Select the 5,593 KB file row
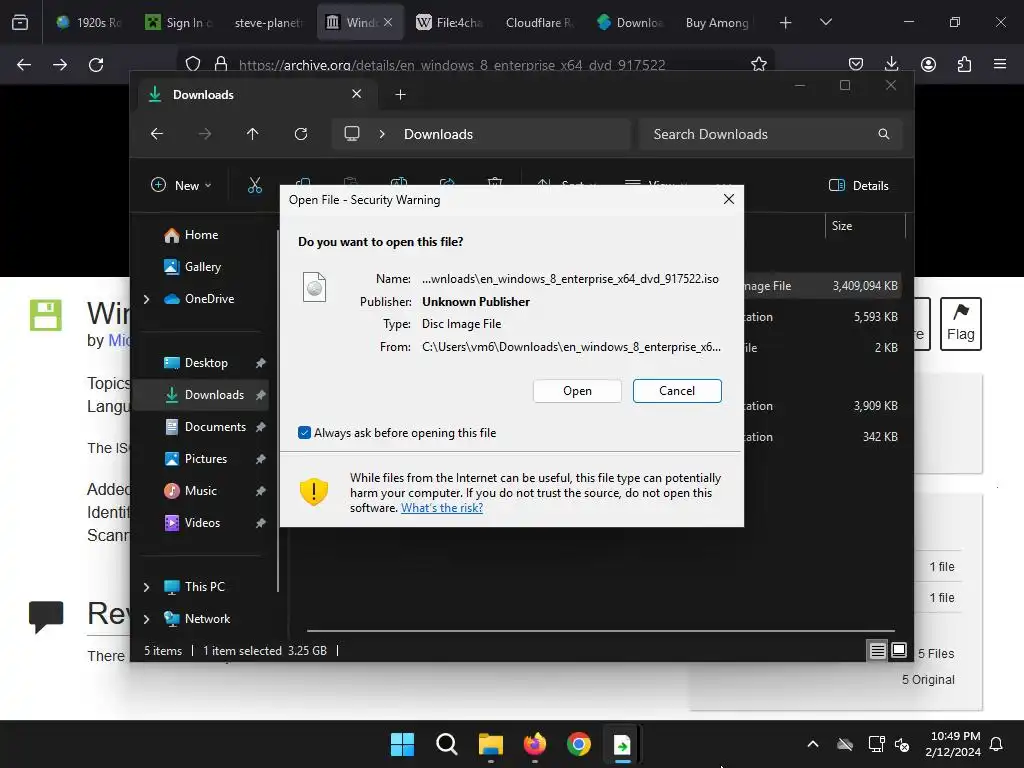The image size is (1024, 768). click(823, 317)
